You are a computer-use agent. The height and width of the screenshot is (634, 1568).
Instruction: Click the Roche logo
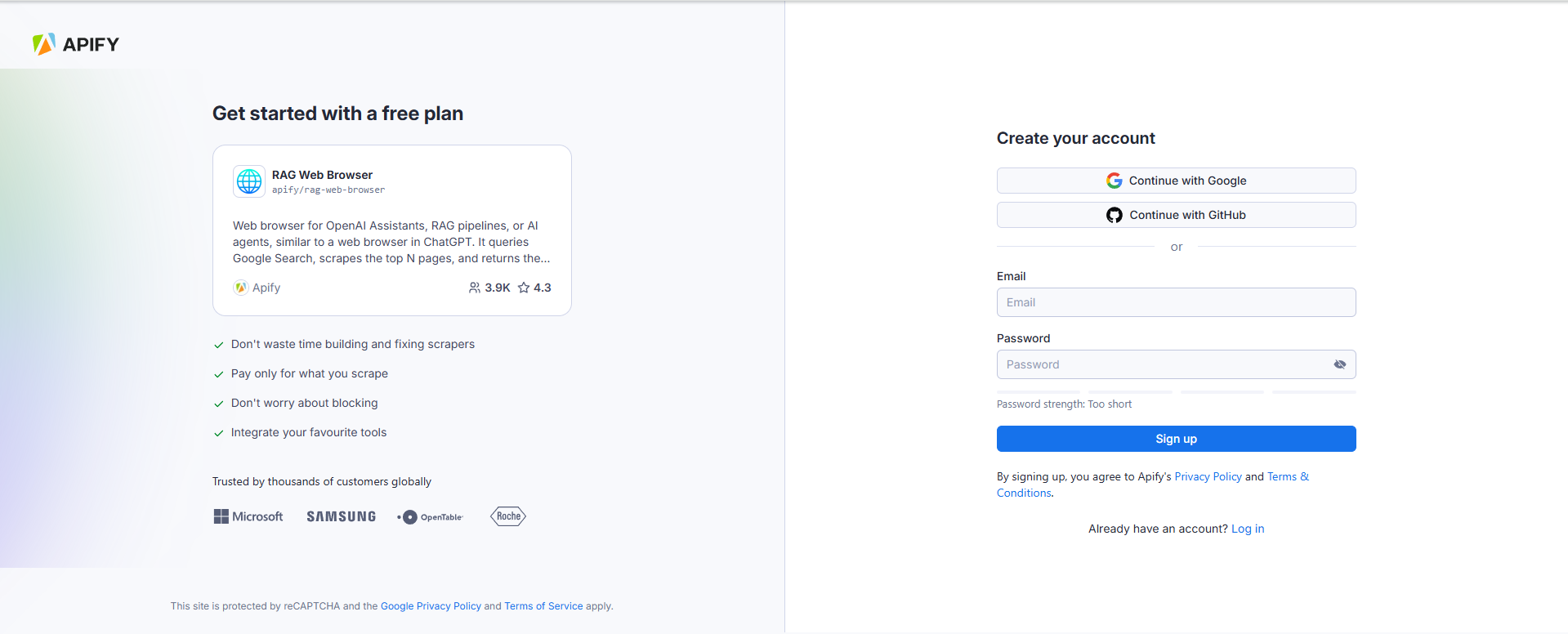(x=508, y=516)
